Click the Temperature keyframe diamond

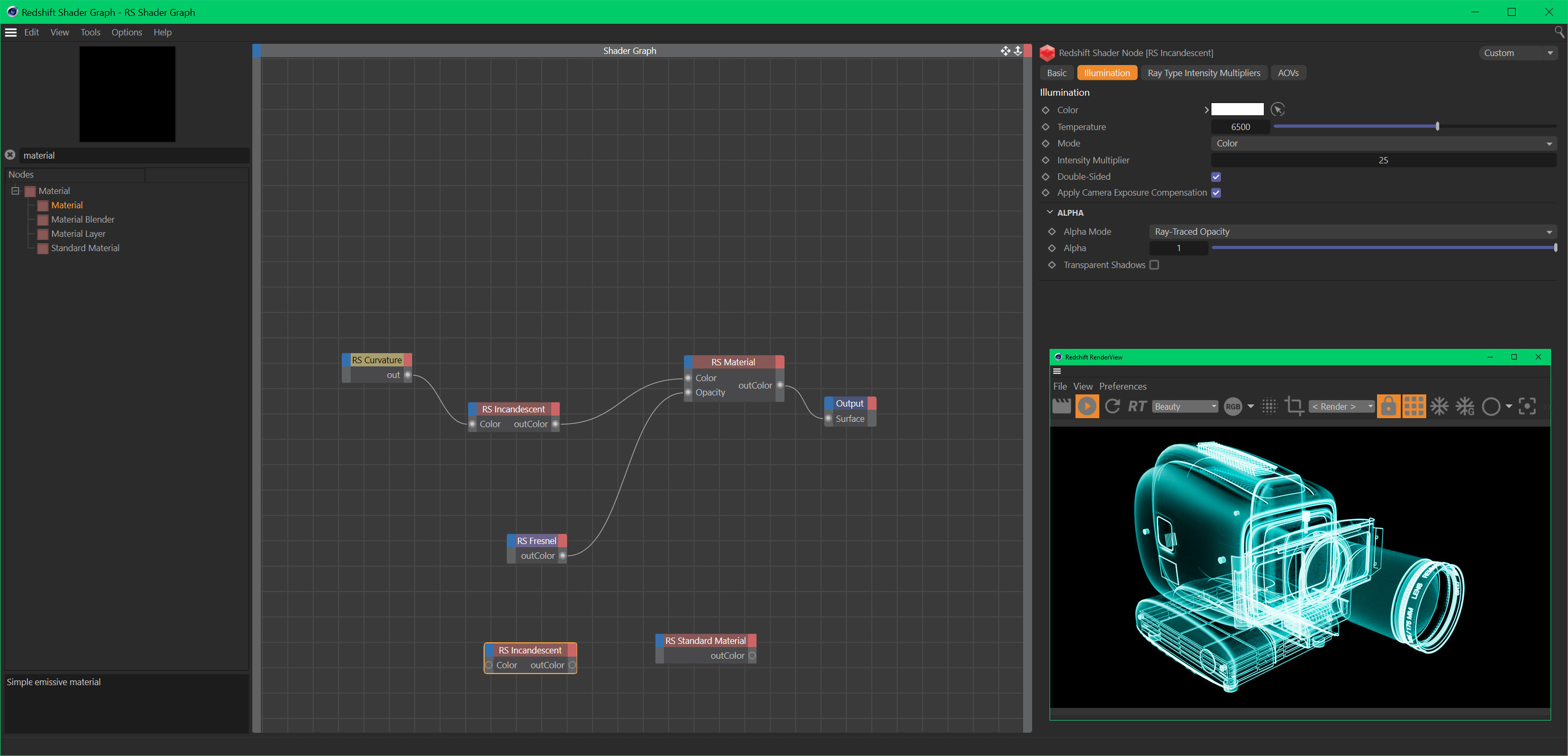[x=1046, y=127]
